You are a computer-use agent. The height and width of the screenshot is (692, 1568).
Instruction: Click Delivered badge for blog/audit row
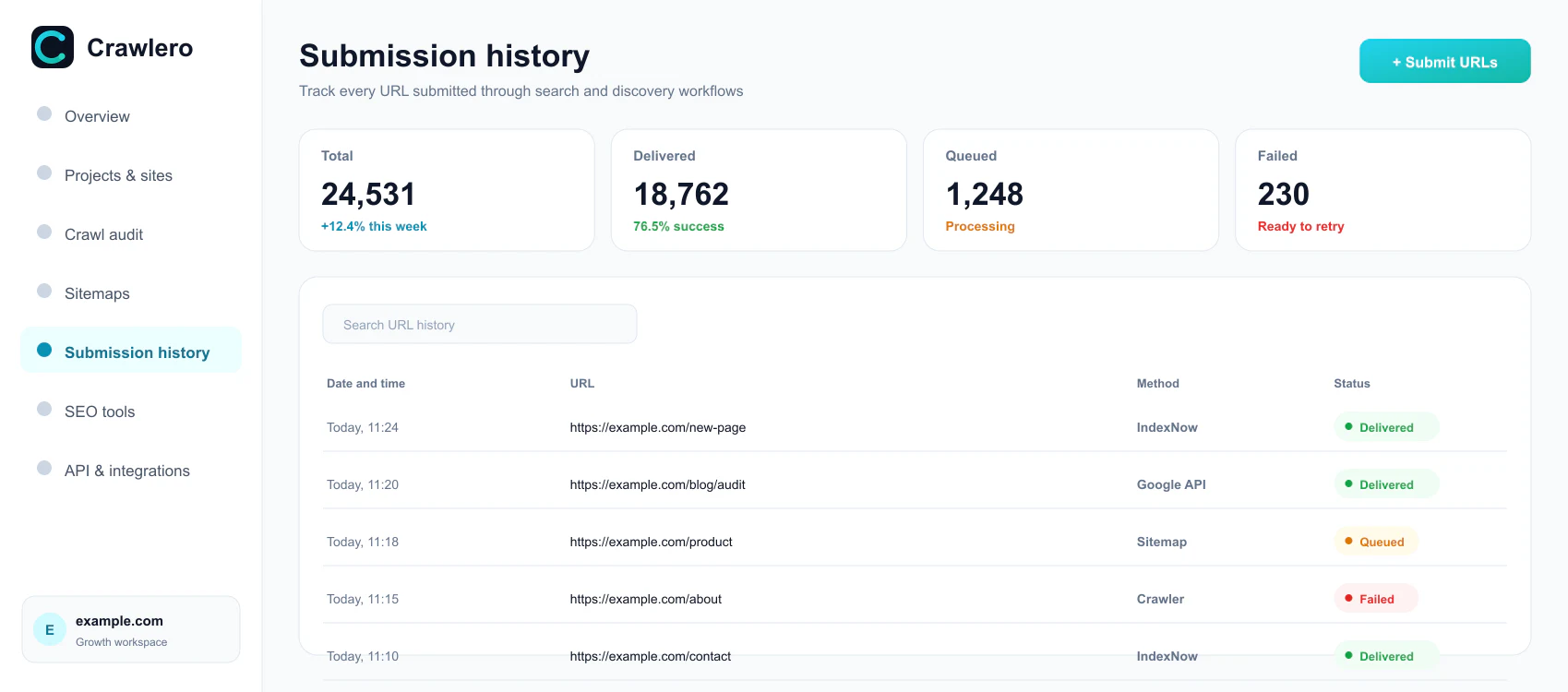[1386, 484]
